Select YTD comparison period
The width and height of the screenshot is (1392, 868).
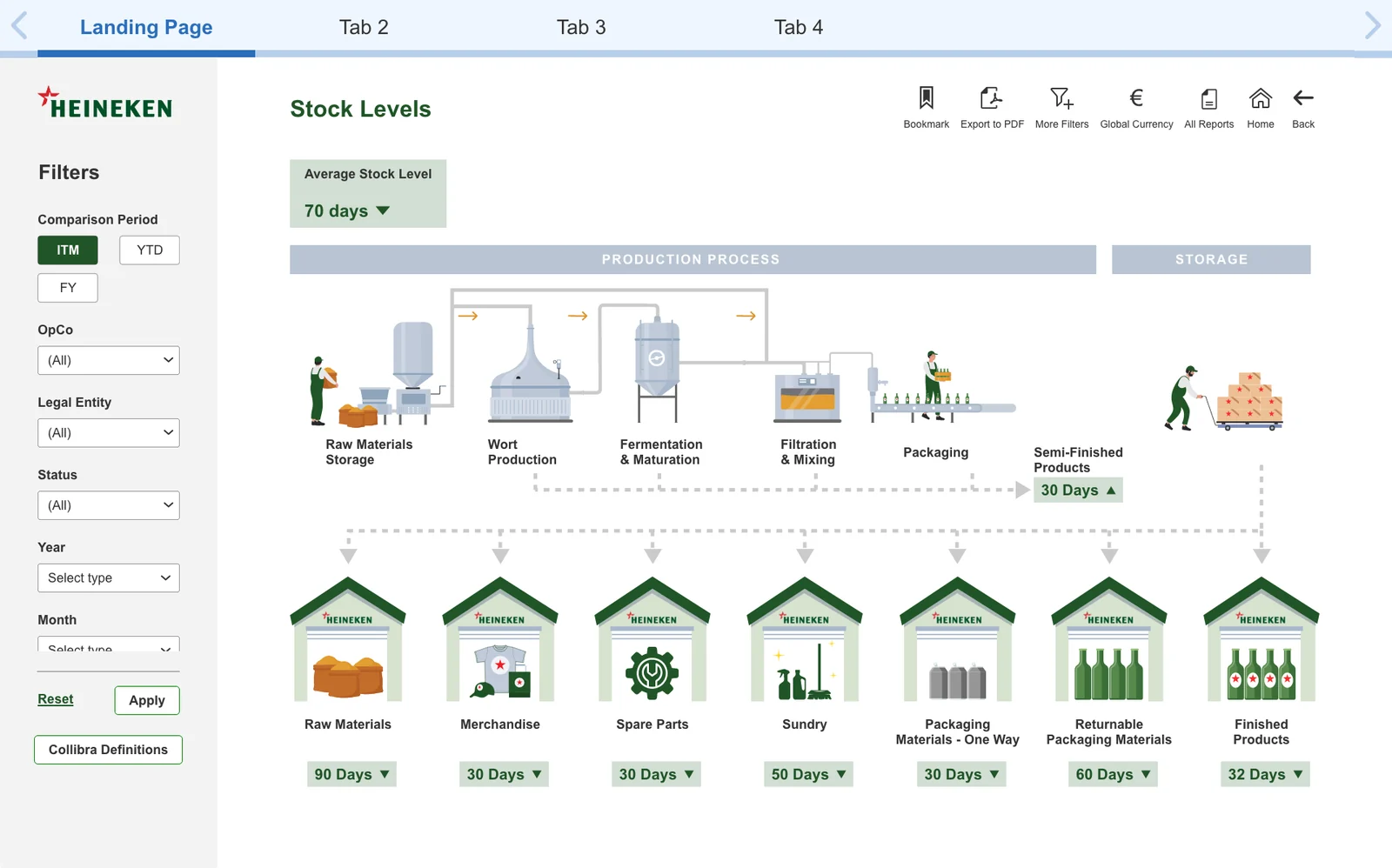[x=150, y=250]
